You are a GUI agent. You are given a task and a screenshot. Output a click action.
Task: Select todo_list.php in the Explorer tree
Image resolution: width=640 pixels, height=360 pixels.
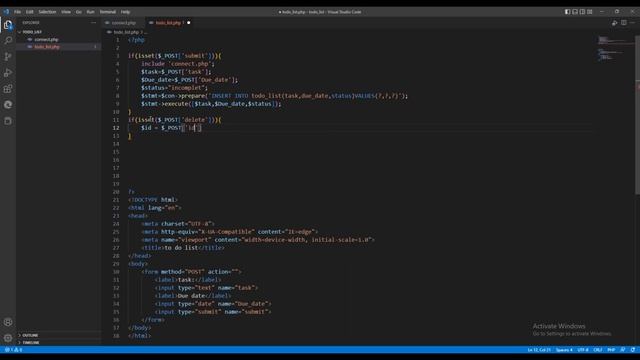pos(47,47)
